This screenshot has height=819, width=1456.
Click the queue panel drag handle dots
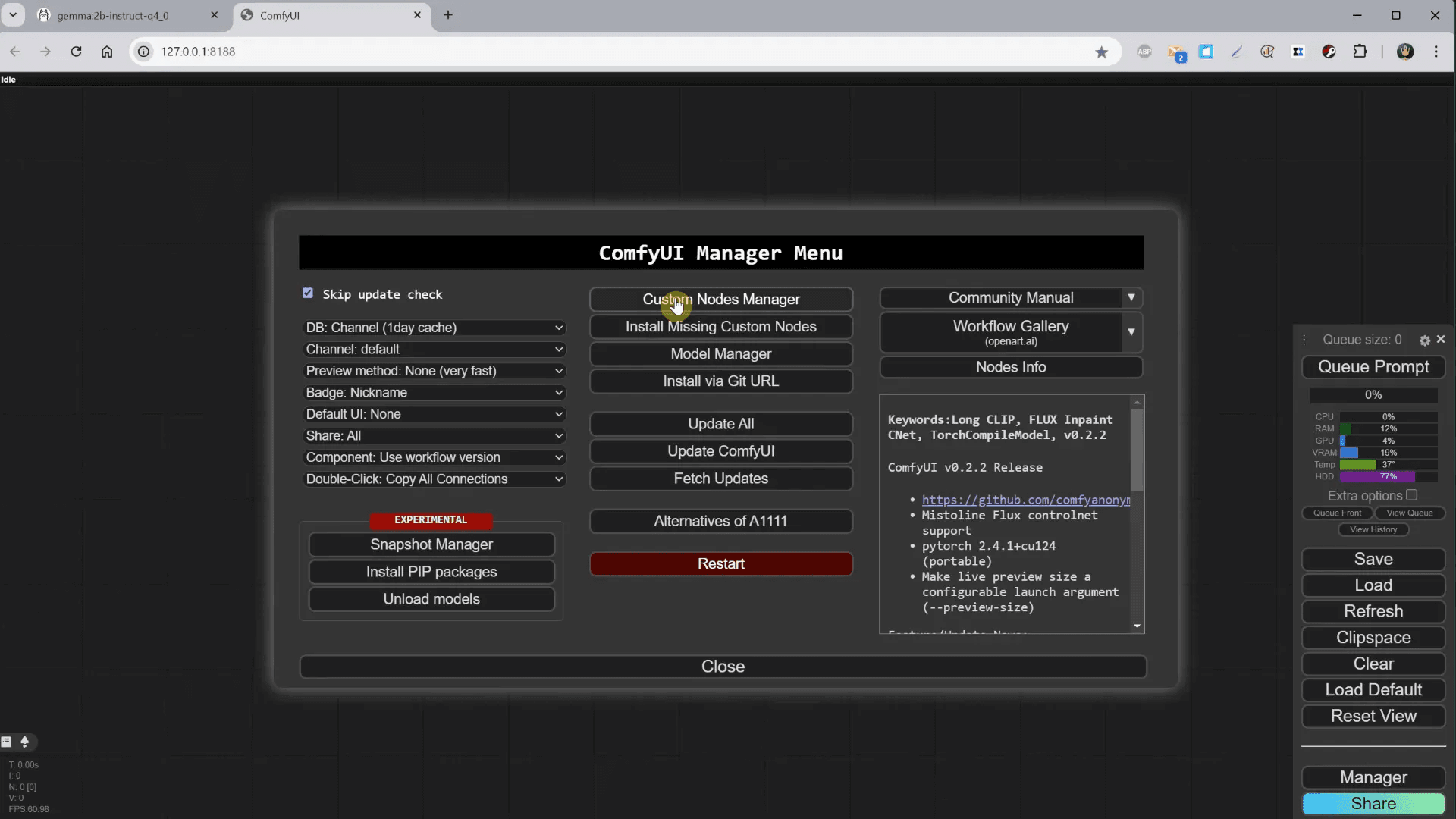point(1304,340)
